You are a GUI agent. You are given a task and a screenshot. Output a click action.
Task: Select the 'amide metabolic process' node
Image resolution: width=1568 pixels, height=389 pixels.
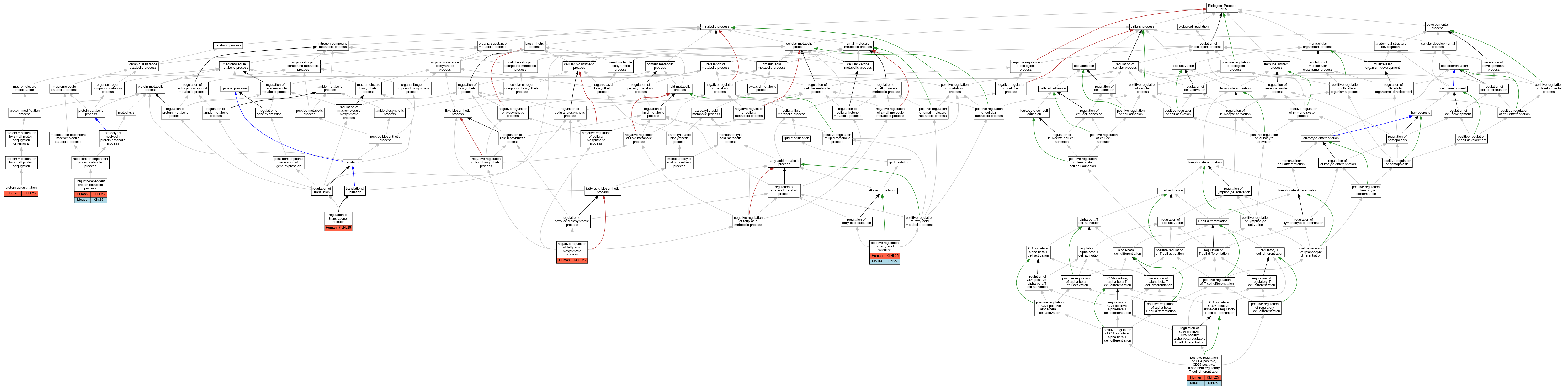pos(330,89)
